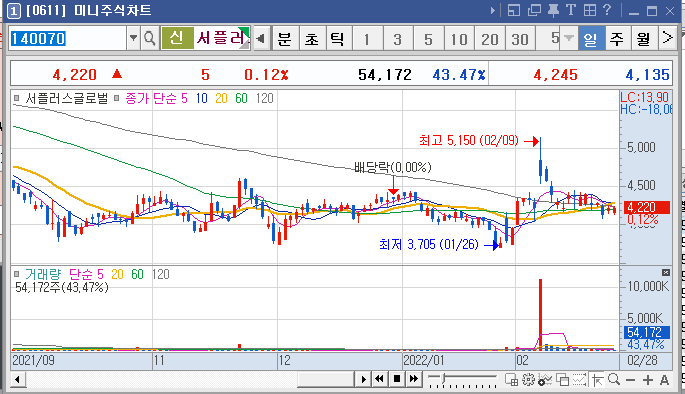
Task: Close the volume panel with its X
Action: pos(666,273)
